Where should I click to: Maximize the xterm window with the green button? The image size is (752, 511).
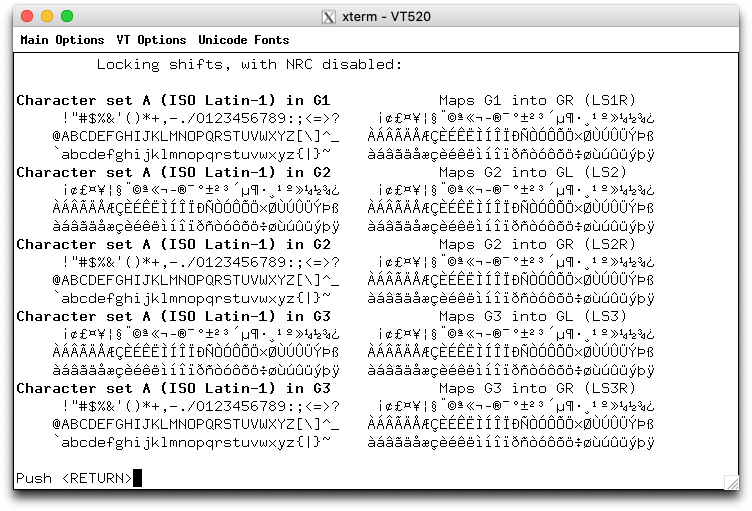pyautogui.click(x=67, y=16)
